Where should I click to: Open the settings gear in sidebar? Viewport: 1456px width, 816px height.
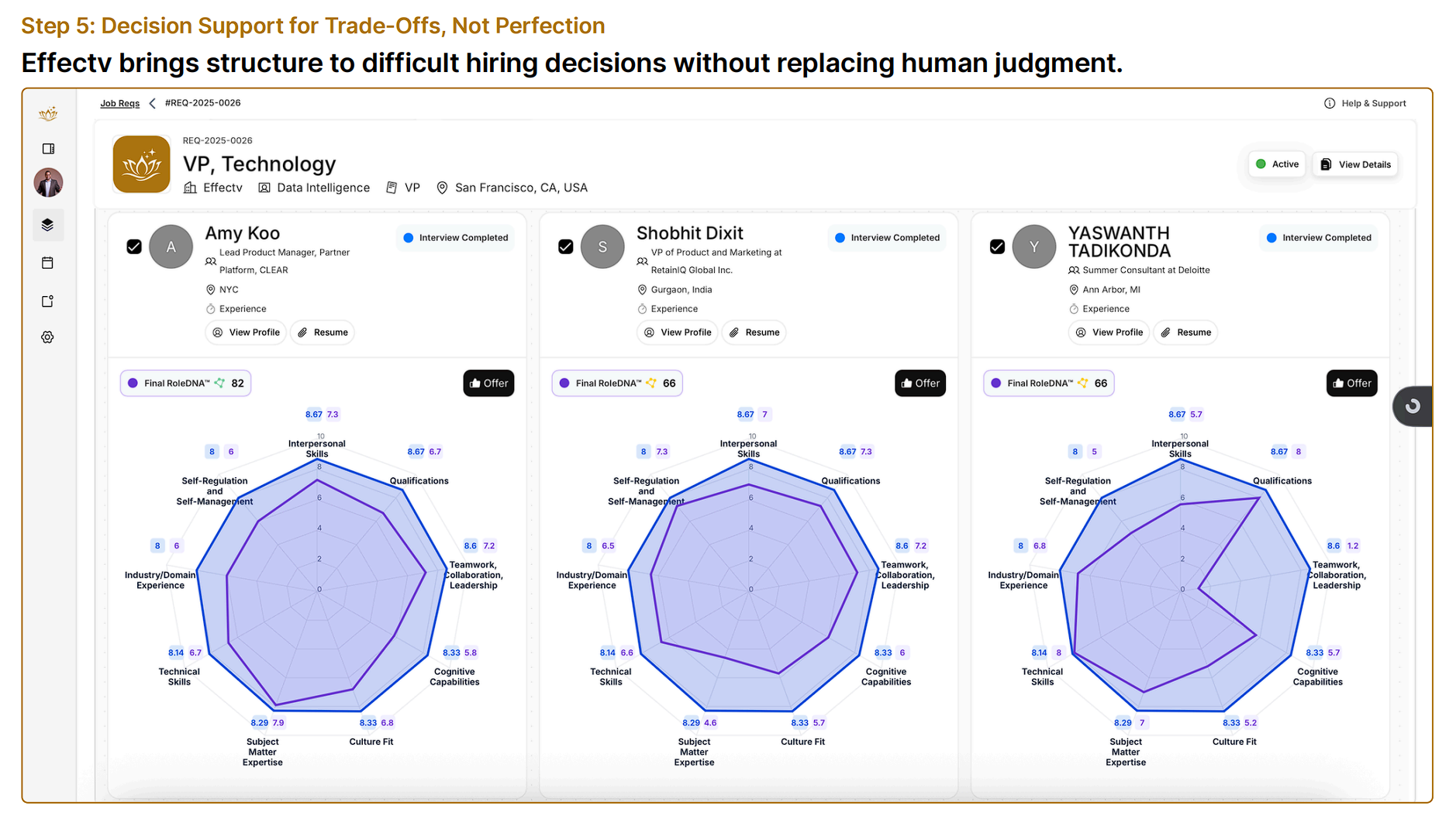[x=48, y=337]
